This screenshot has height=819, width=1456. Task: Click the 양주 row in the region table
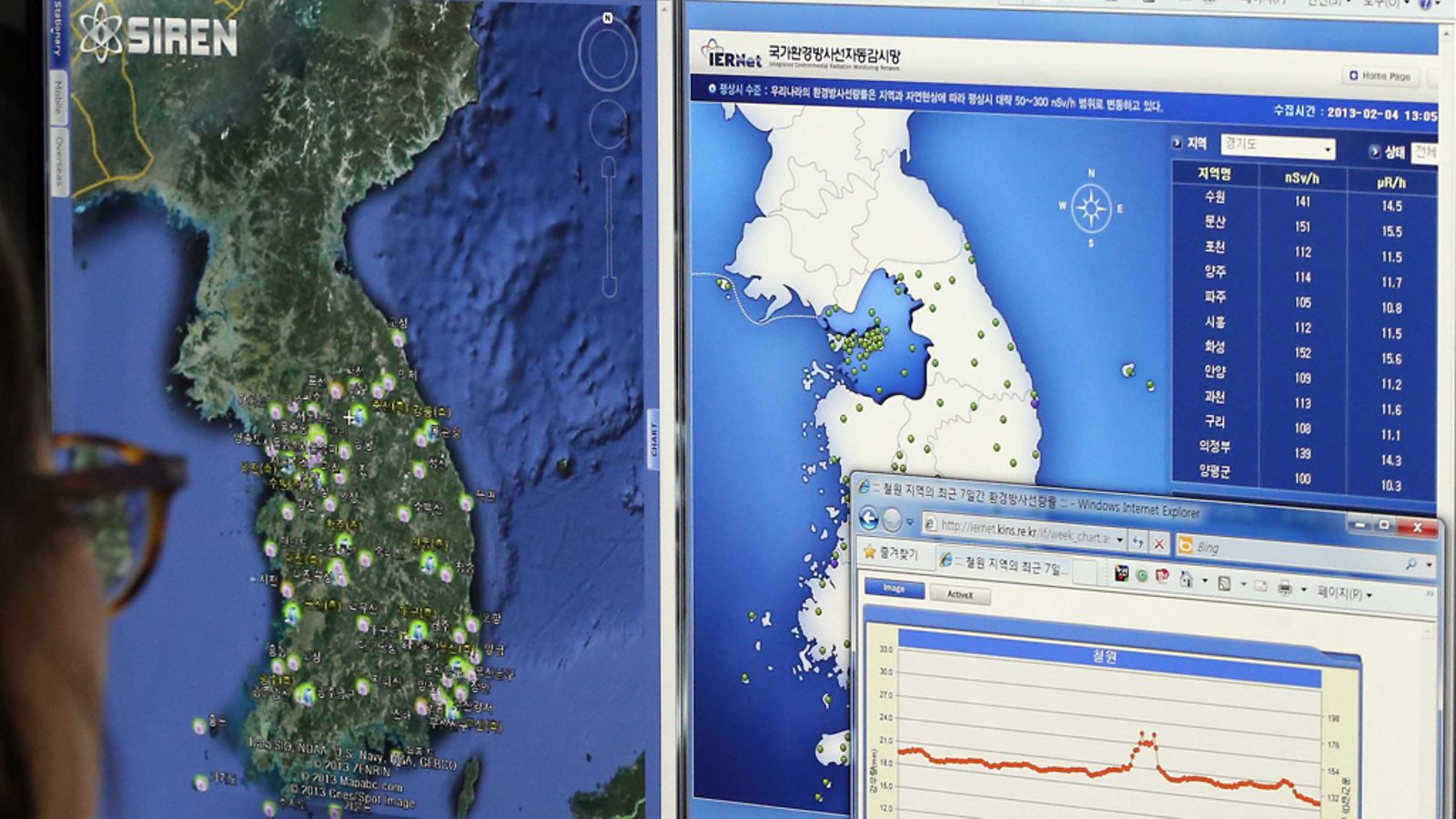1305,278
